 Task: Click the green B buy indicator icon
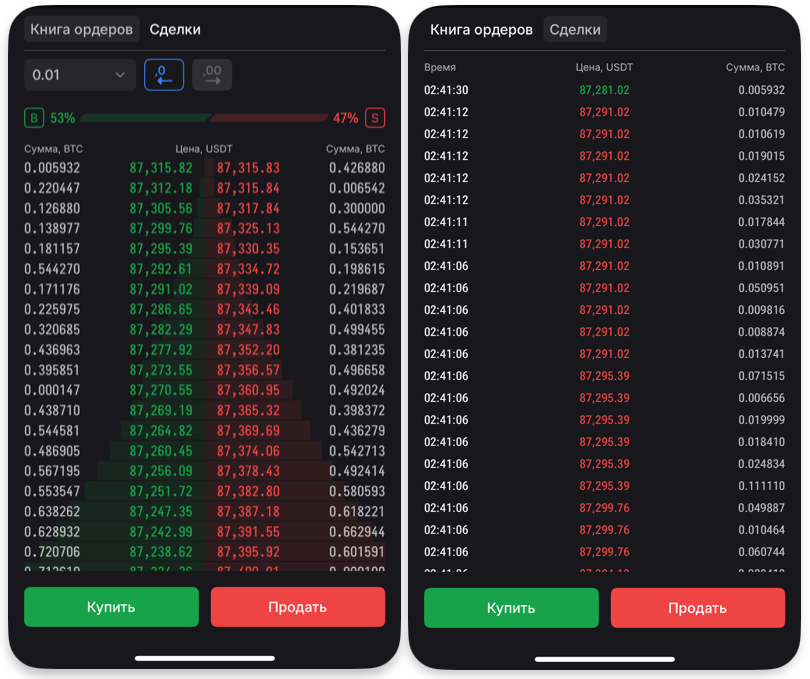click(35, 118)
